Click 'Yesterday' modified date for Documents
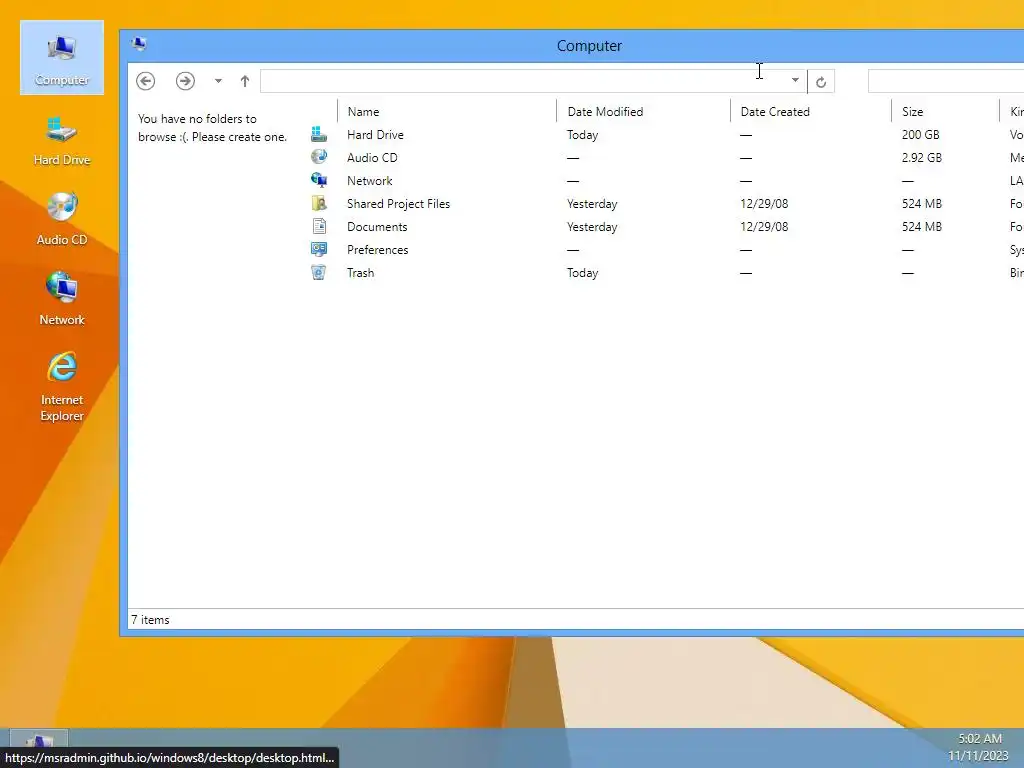1024x768 pixels. pos(592,227)
